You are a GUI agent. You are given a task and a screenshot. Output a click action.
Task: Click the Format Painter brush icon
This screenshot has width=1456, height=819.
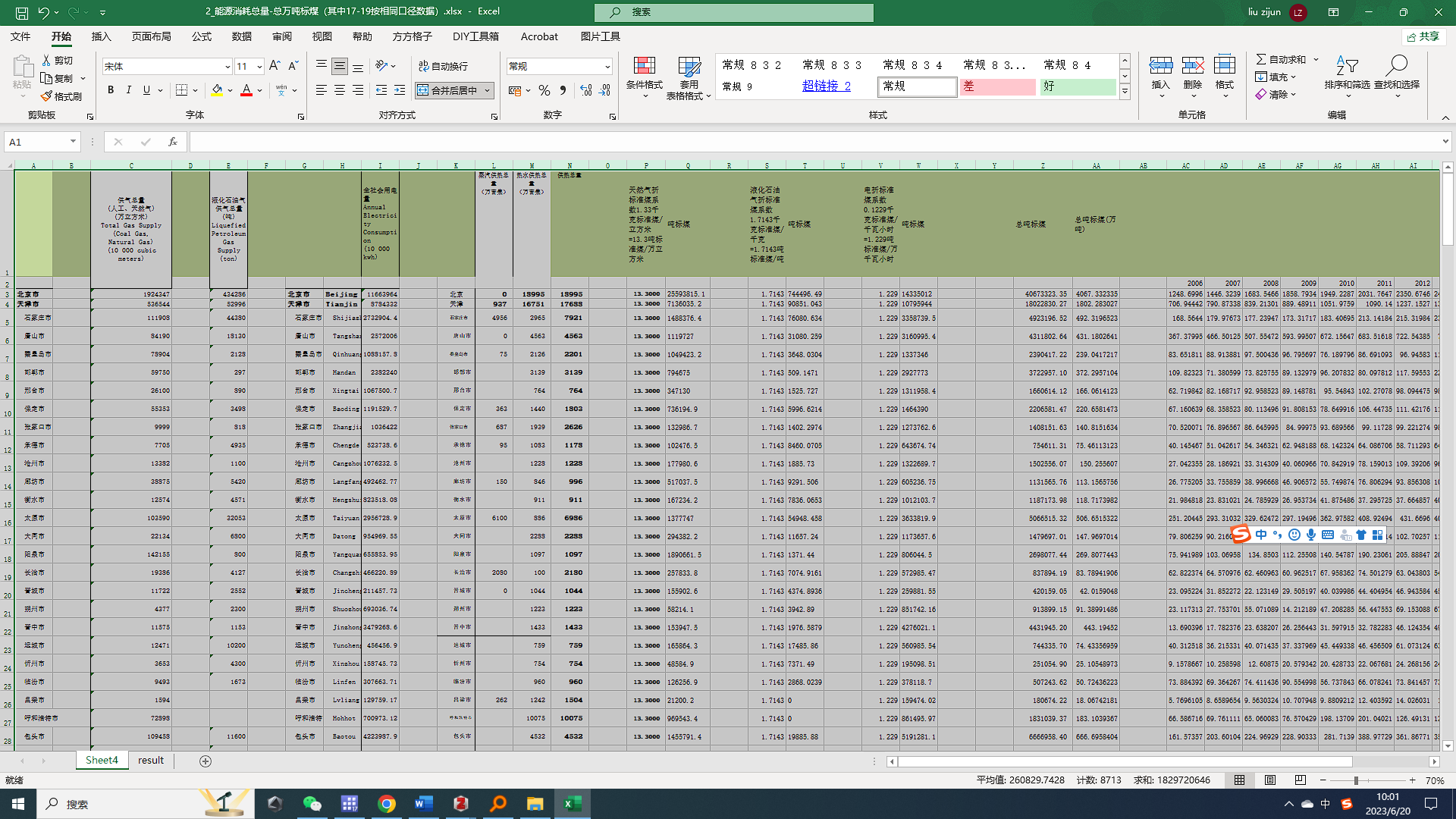tap(47, 96)
